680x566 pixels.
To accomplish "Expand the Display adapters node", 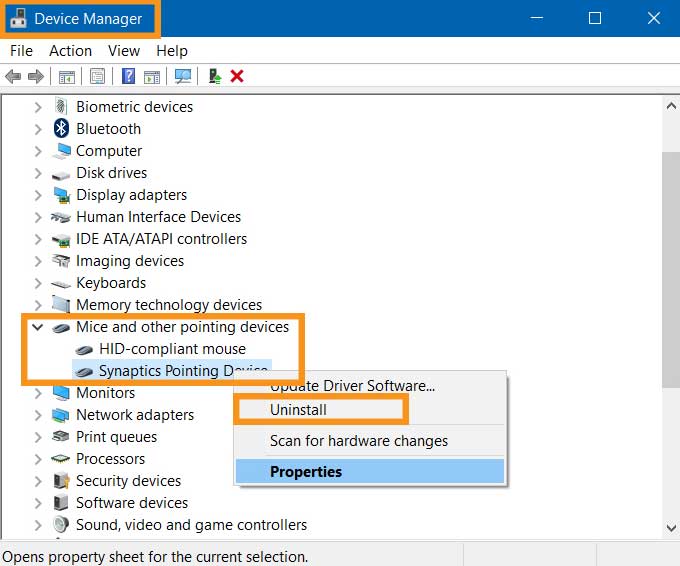I will (38, 195).
